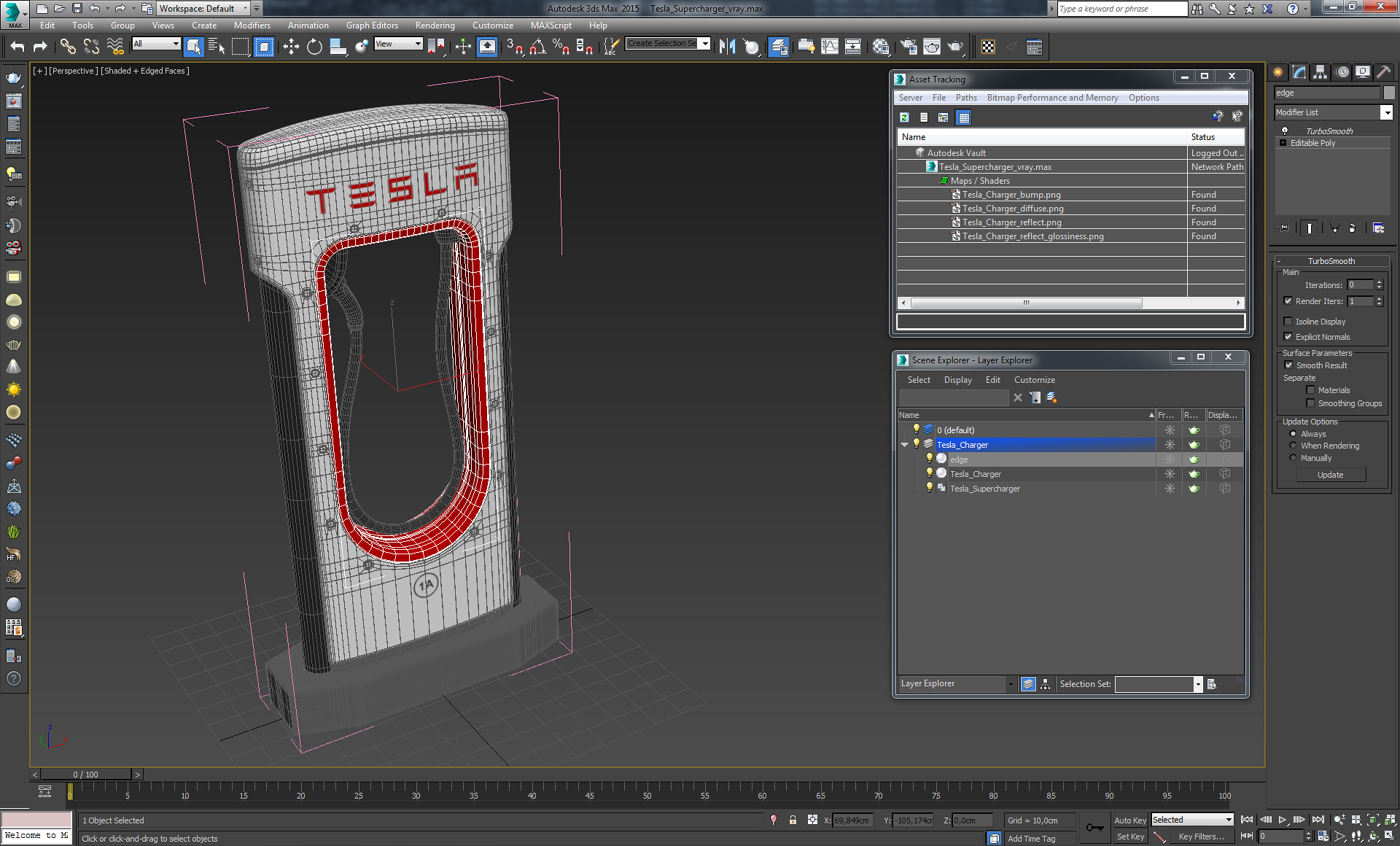Viewport: 1400px width, 846px height.
Task: Select the Select and Link tool
Action: 68,47
